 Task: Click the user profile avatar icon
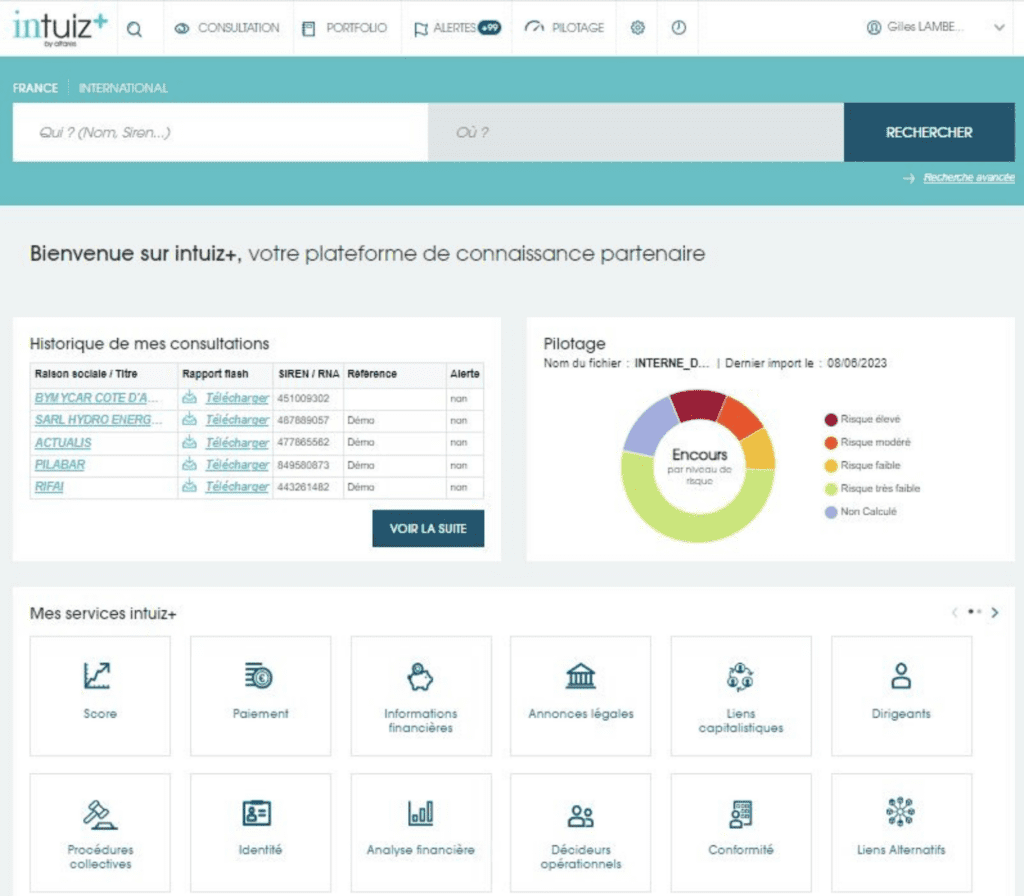(x=873, y=27)
